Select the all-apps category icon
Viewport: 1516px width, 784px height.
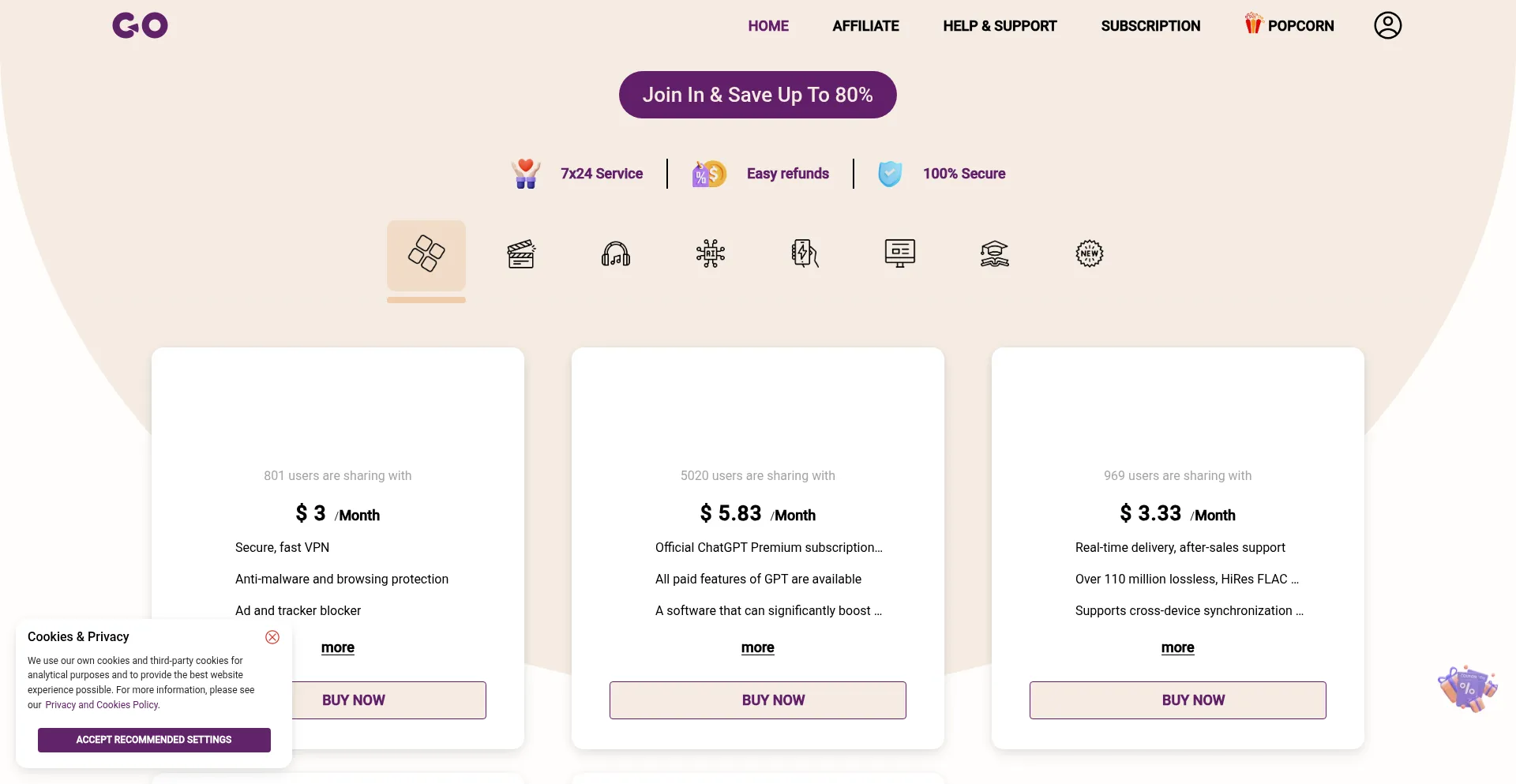(x=426, y=254)
